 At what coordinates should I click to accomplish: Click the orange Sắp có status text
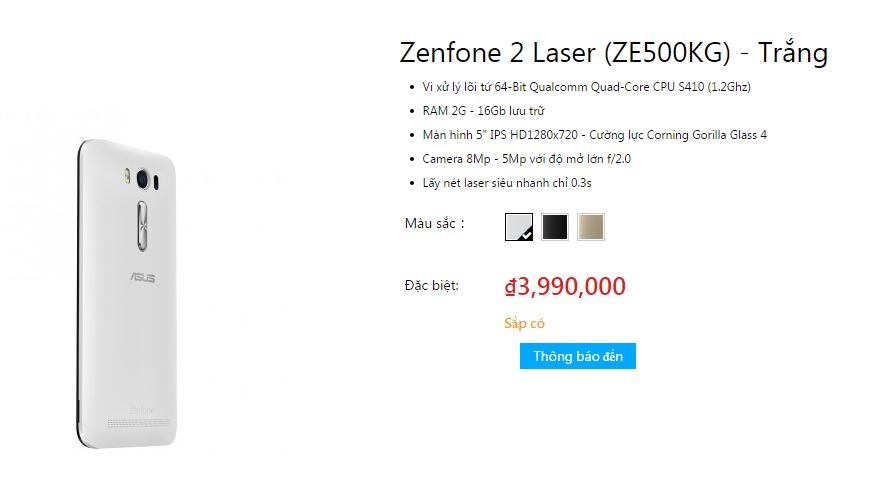point(524,323)
